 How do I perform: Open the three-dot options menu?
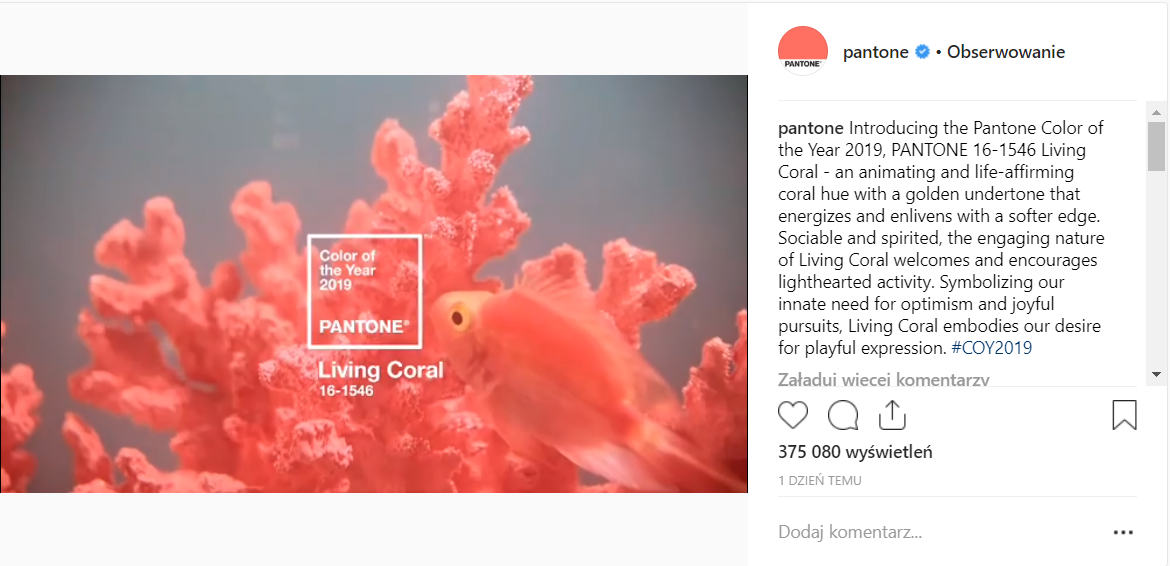coord(1123,532)
